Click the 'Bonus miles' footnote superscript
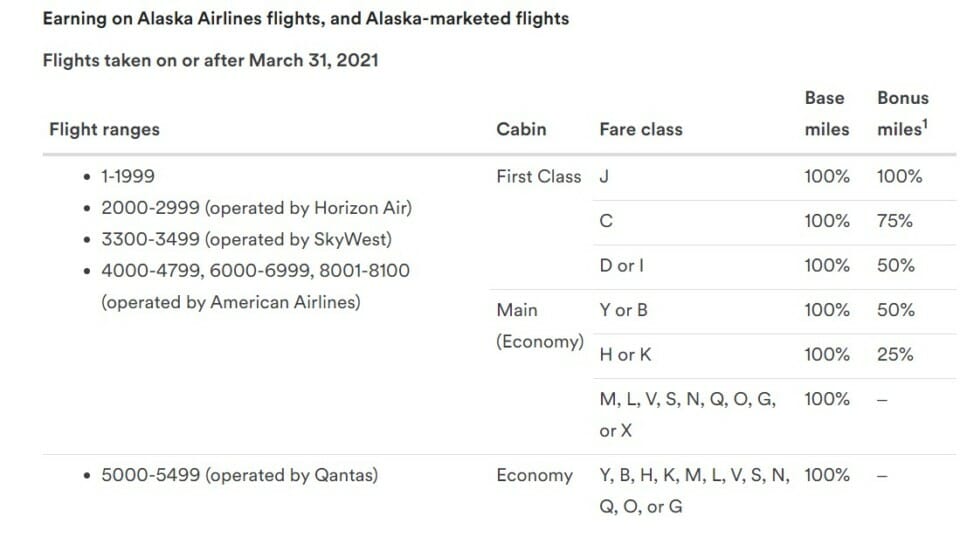 [925, 124]
